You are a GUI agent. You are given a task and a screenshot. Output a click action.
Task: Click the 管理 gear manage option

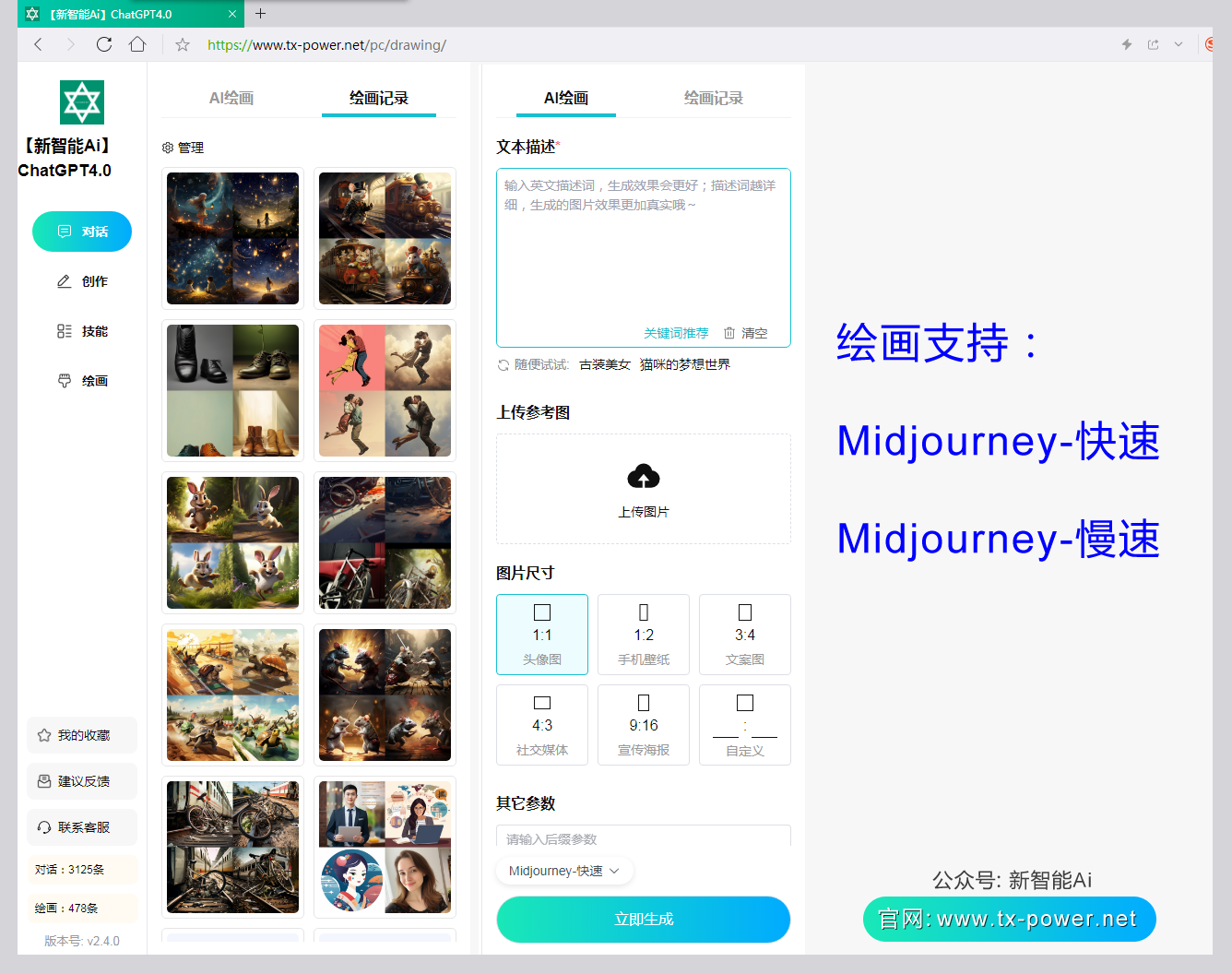coord(183,148)
